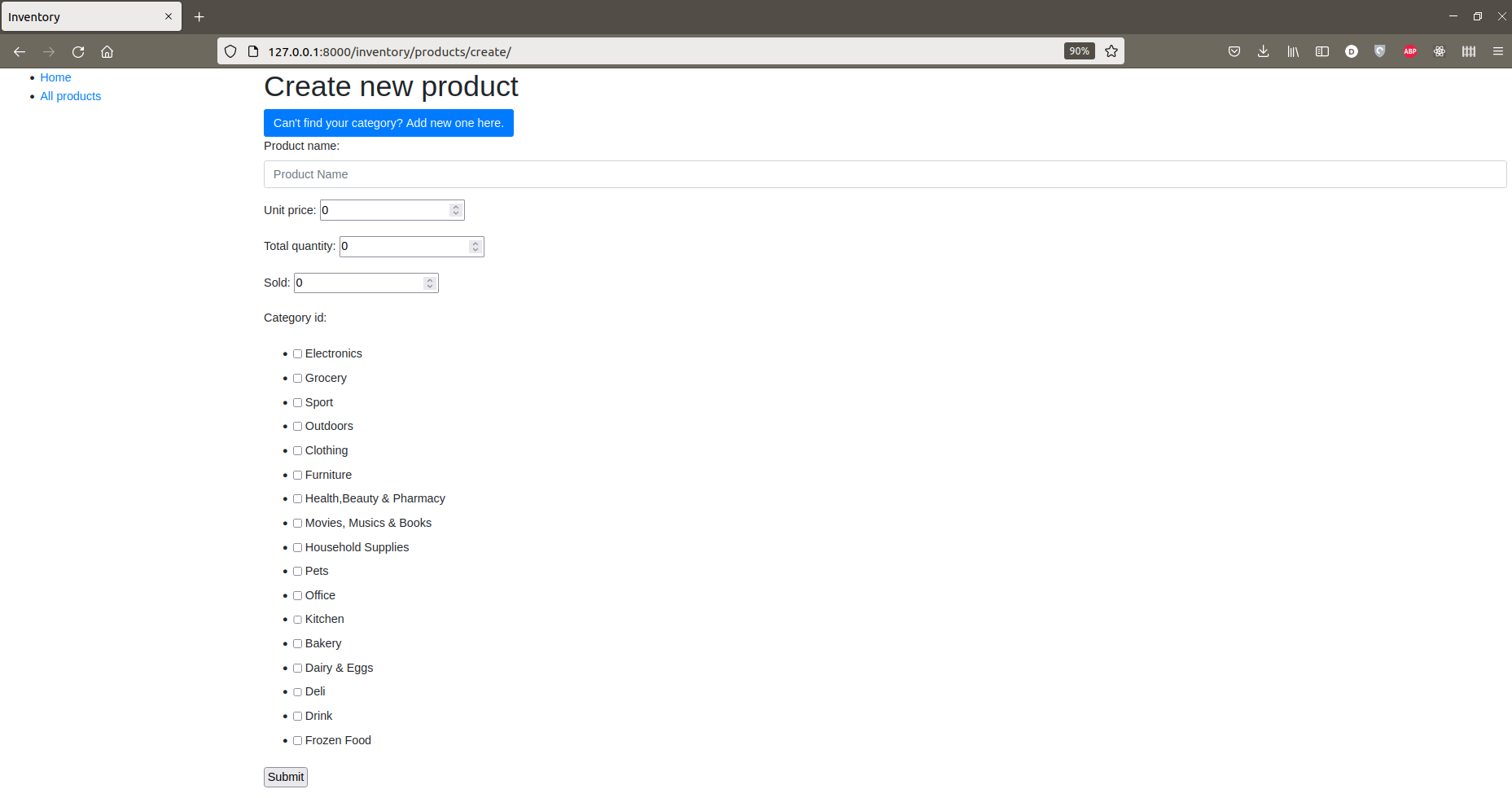
Task: Select the Frozen Food checkbox
Action: [298, 741]
